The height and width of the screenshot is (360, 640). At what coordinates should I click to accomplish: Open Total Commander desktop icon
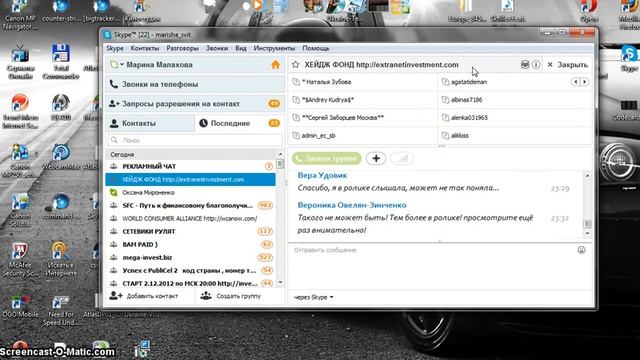pos(60,62)
